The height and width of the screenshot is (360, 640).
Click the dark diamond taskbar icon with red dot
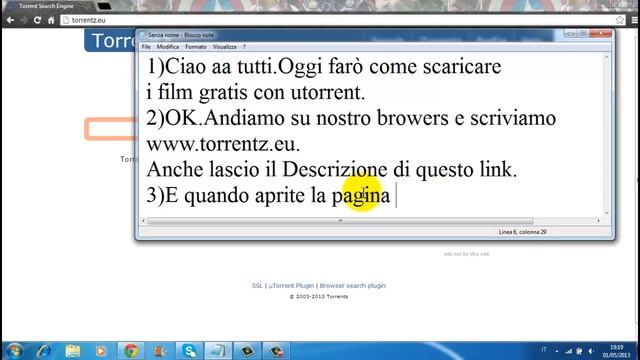[x=276, y=351]
